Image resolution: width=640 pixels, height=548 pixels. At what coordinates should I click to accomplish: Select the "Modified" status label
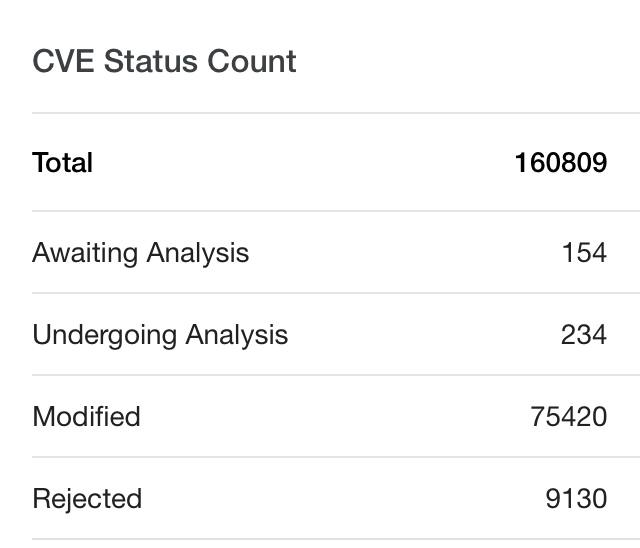point(86,417)
